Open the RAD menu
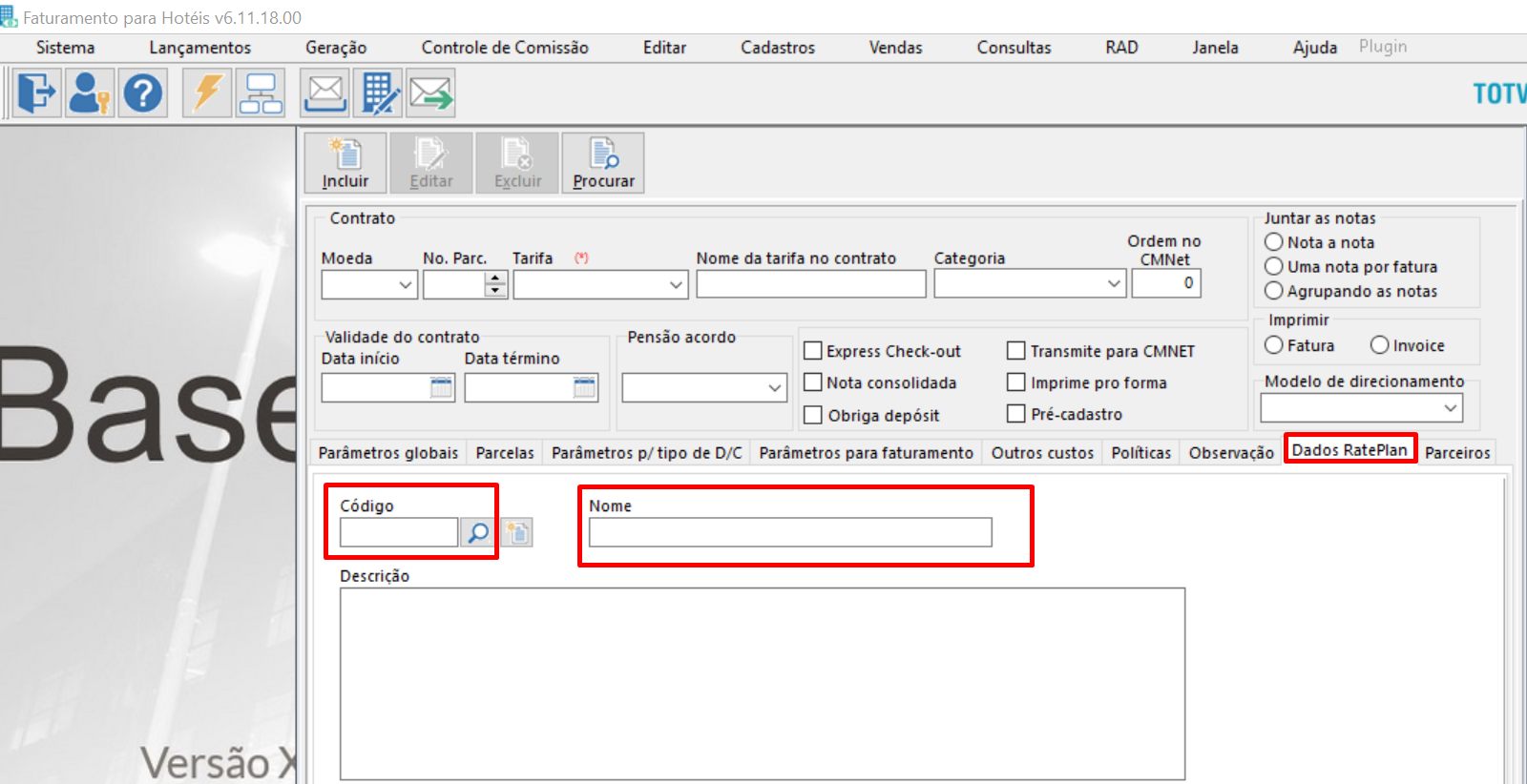 [x=1121, y=48]
